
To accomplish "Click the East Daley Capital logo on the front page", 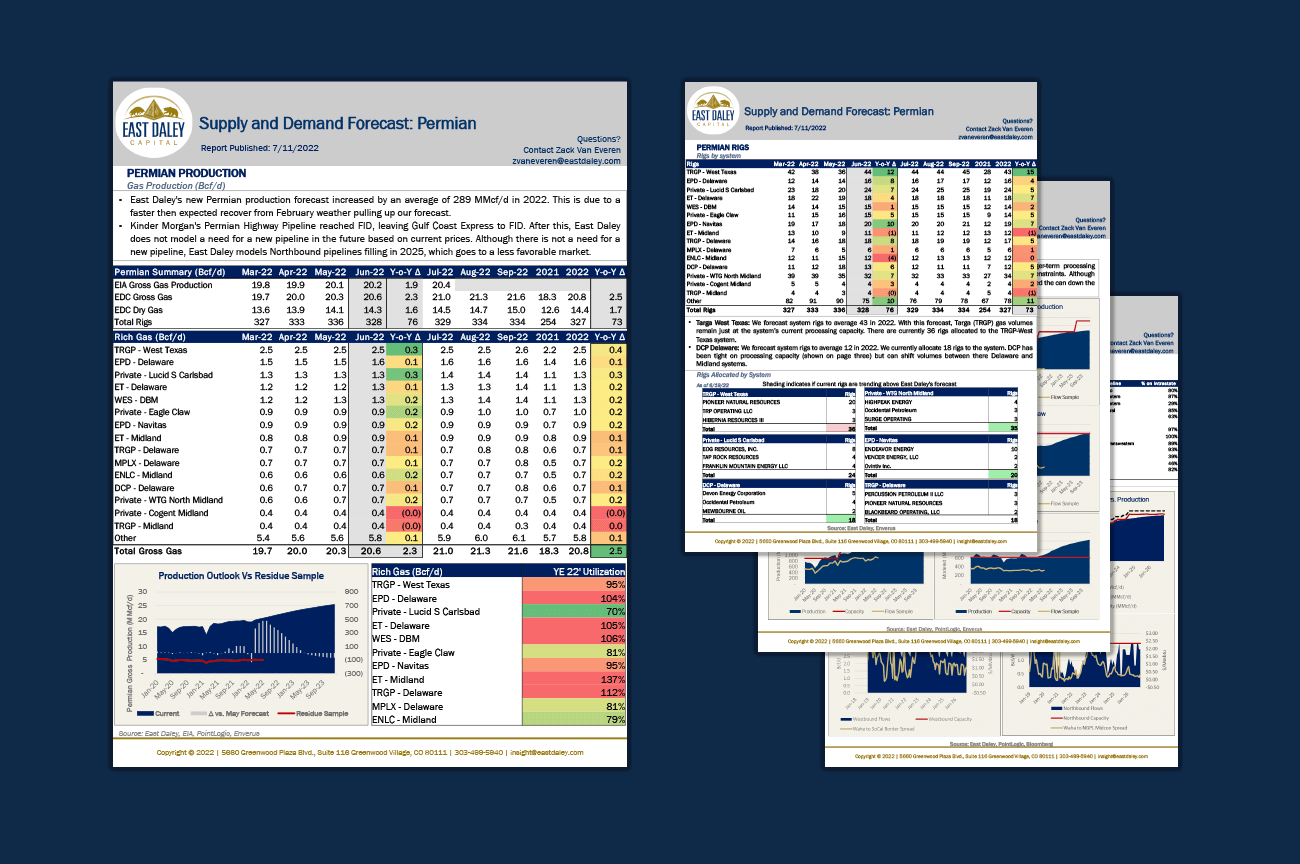I will tap(152, 124).
